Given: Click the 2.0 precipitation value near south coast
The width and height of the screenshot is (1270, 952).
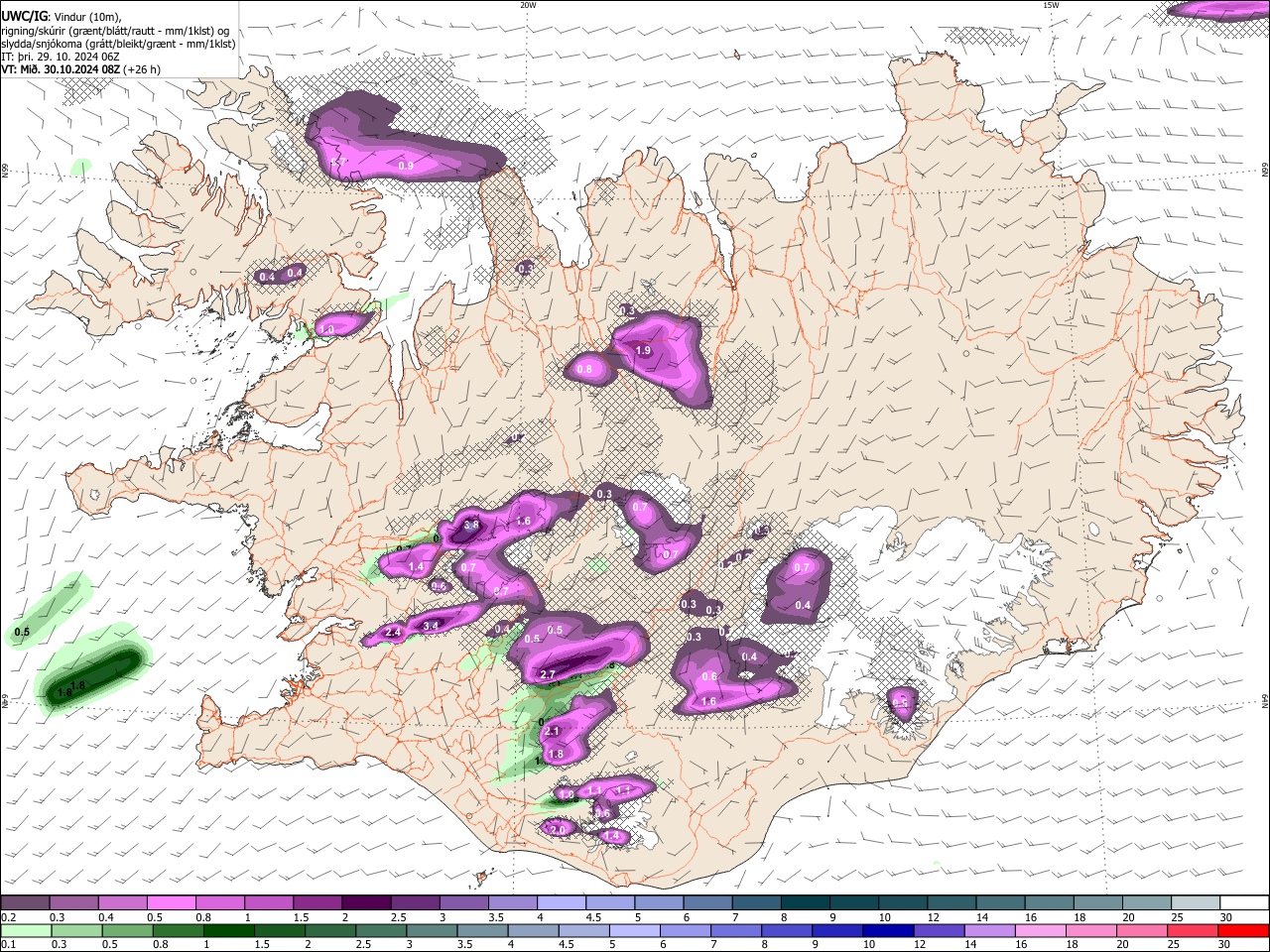Looking at the screenshot, I should pyautogui.click(x=558, y=829).
